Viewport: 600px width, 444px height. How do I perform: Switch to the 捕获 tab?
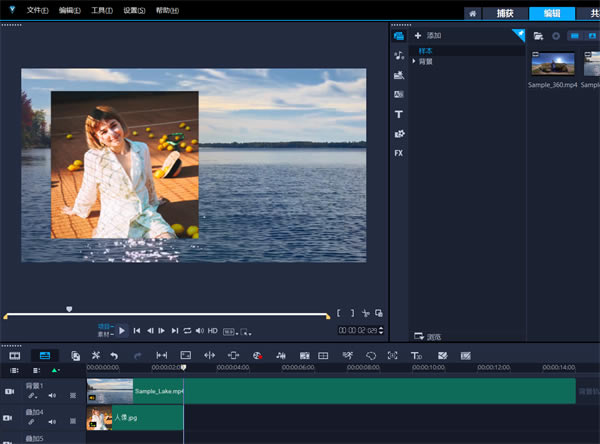click(505, 13)
